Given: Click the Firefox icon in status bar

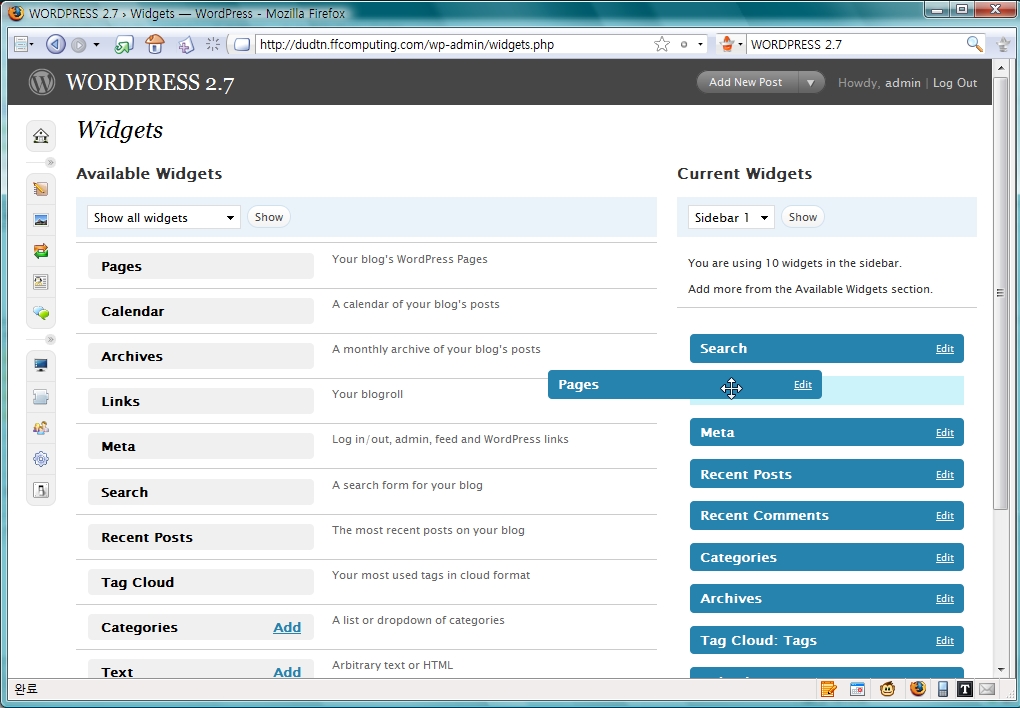Looking at the screenshot, I should (x=917, y=688).
